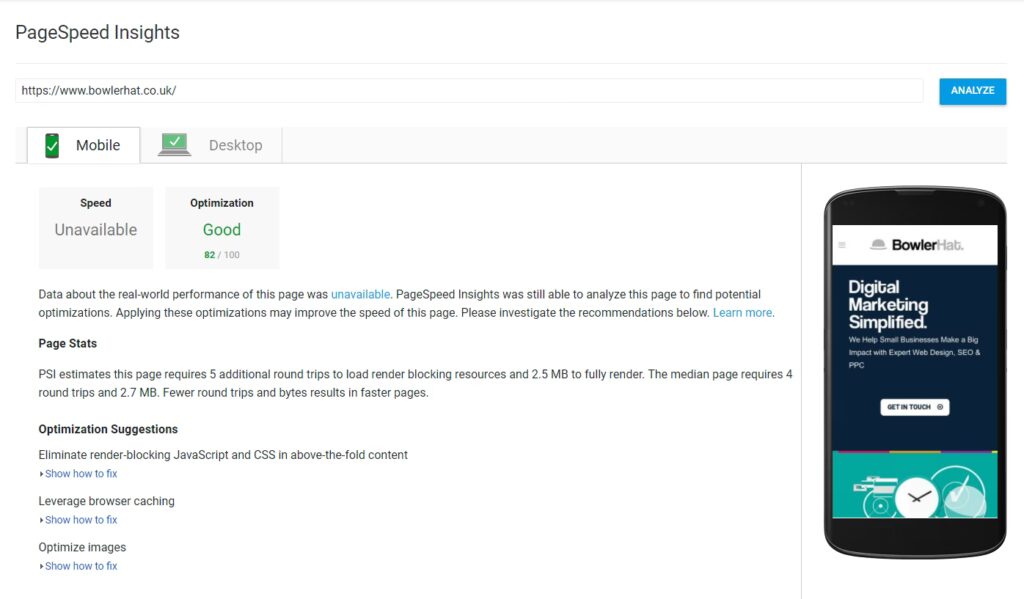Image resolution: width=1024 pixels, height=599 pixels.
Task: Click the Optimization Good score card
Action: click(x=222, y=228)
